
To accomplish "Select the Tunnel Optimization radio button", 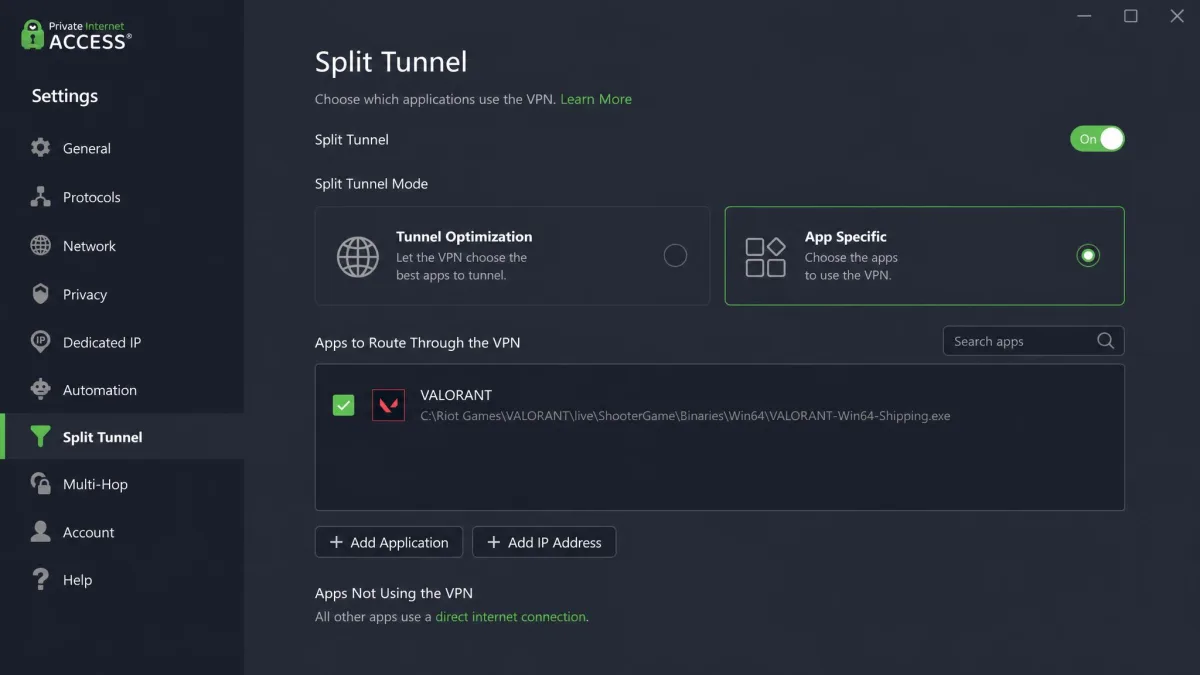I will pyautogui.click(x=675, y=256).
